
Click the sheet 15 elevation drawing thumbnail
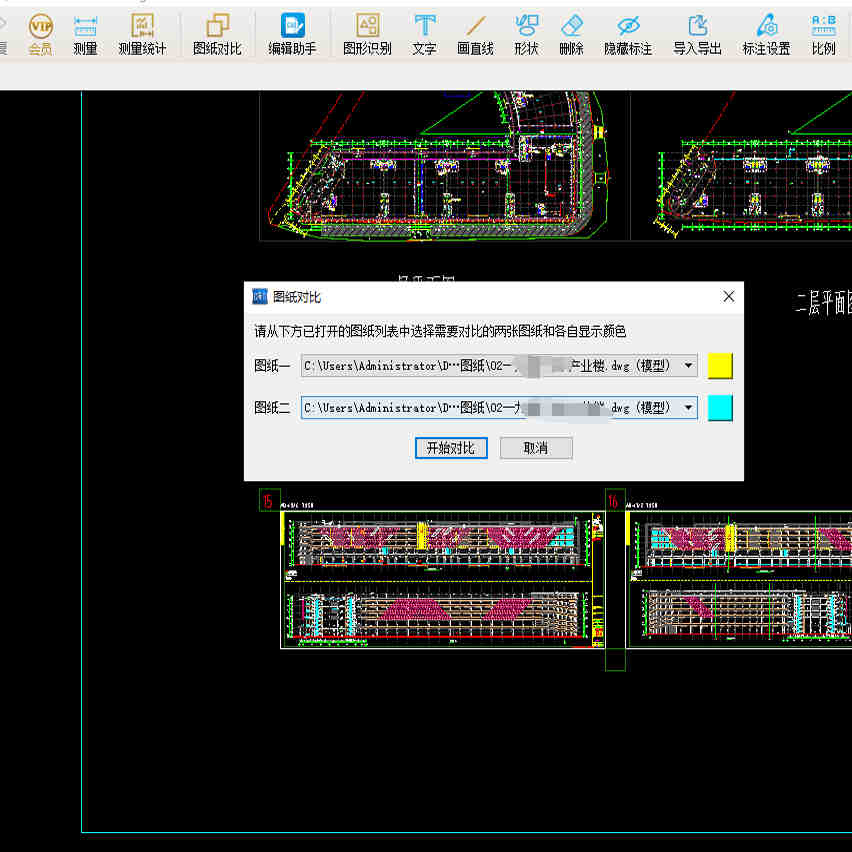[442, 579]
